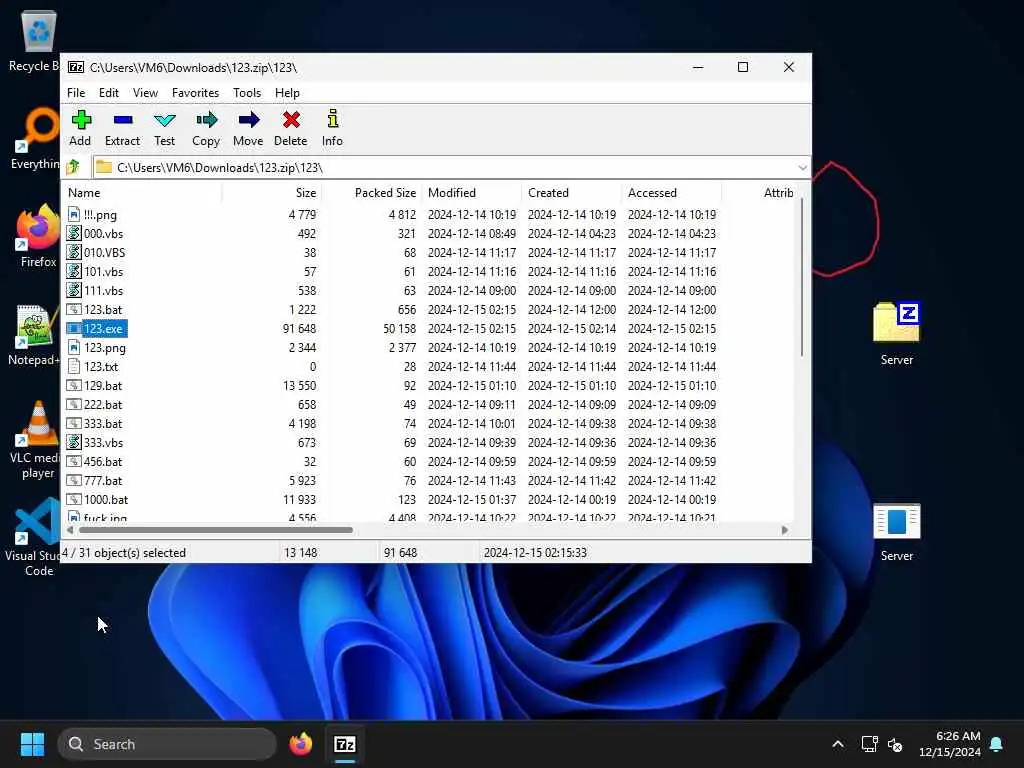Click the status bar selected objects text
Screen dimensions: 1024x768
[x=124, y=552]
